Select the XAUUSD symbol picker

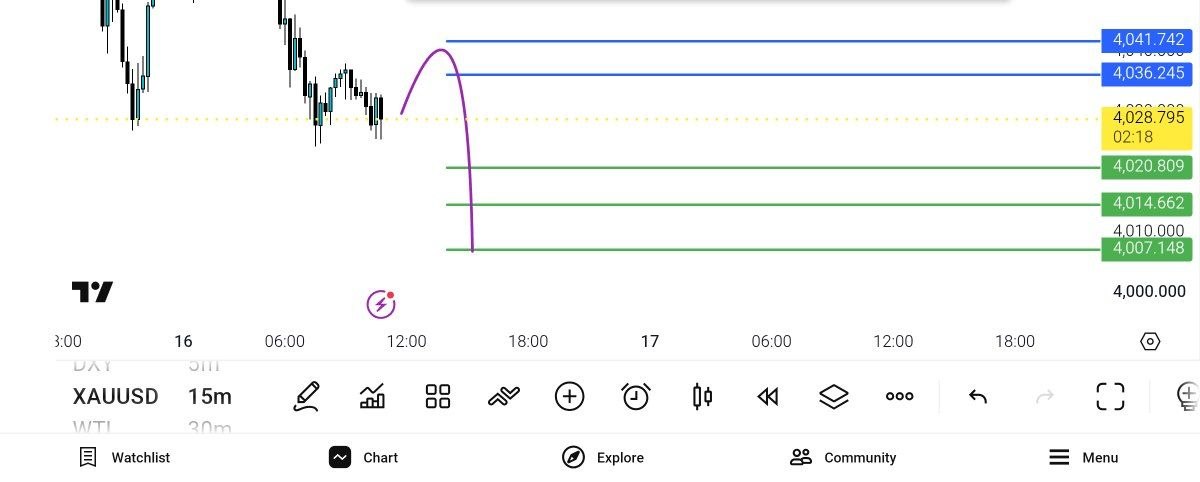coord(115,397)
